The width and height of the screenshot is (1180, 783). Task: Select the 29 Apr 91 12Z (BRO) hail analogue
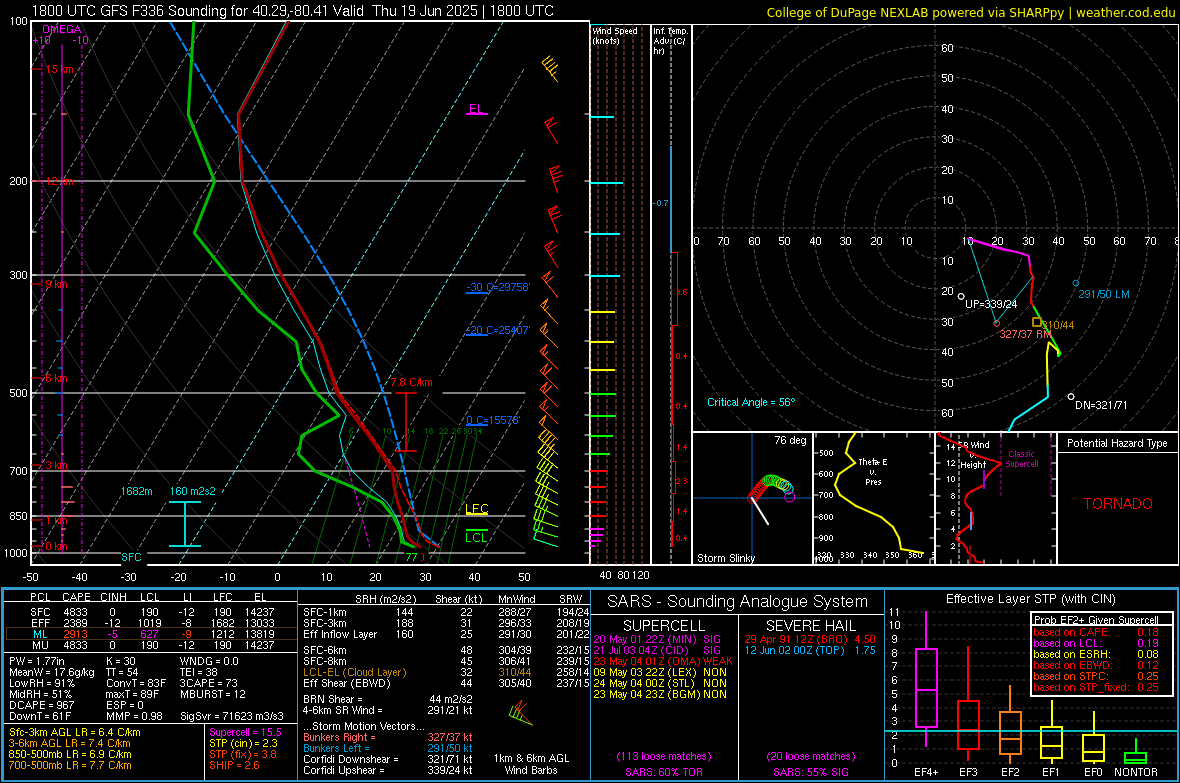810,639
